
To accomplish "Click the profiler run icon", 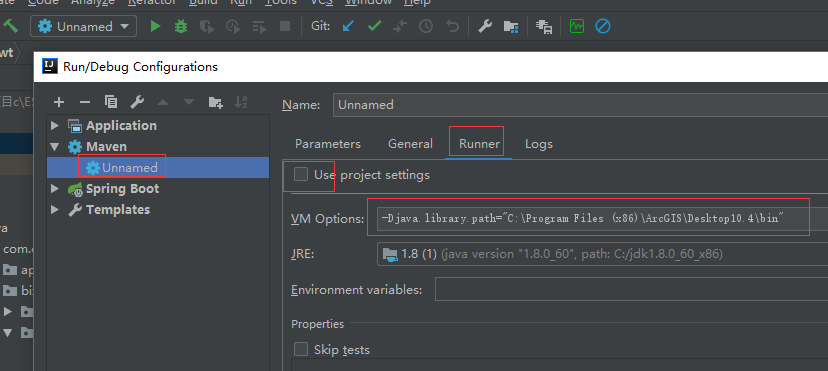I will [233, 26].
